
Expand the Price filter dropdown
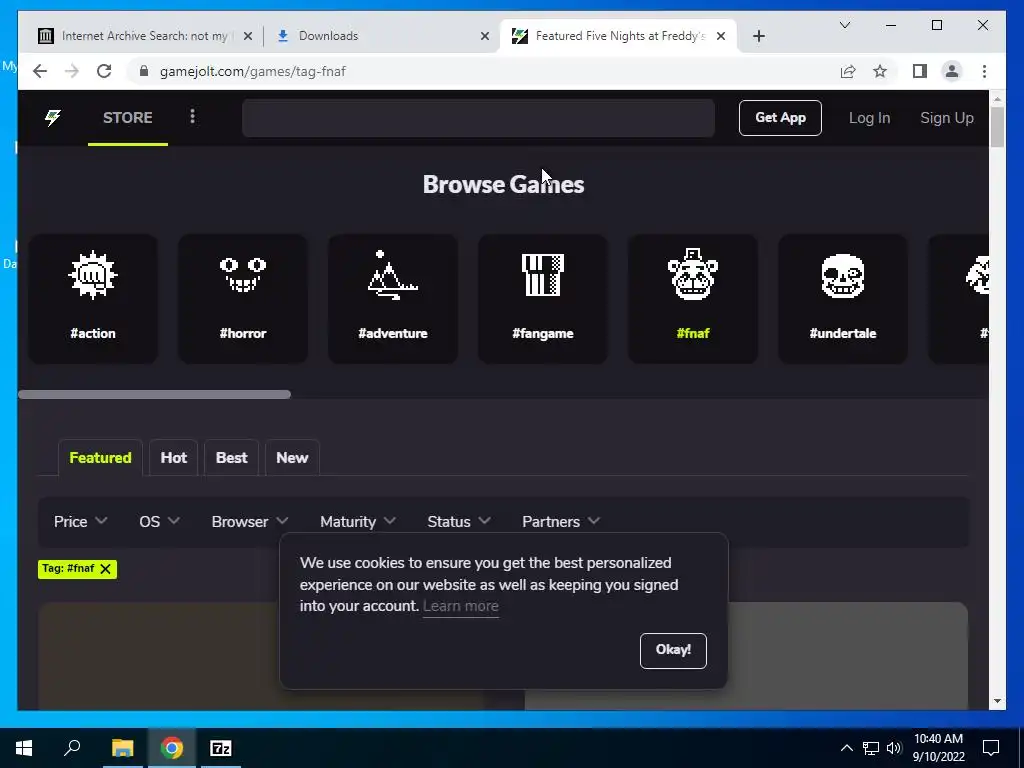[80, 522]
